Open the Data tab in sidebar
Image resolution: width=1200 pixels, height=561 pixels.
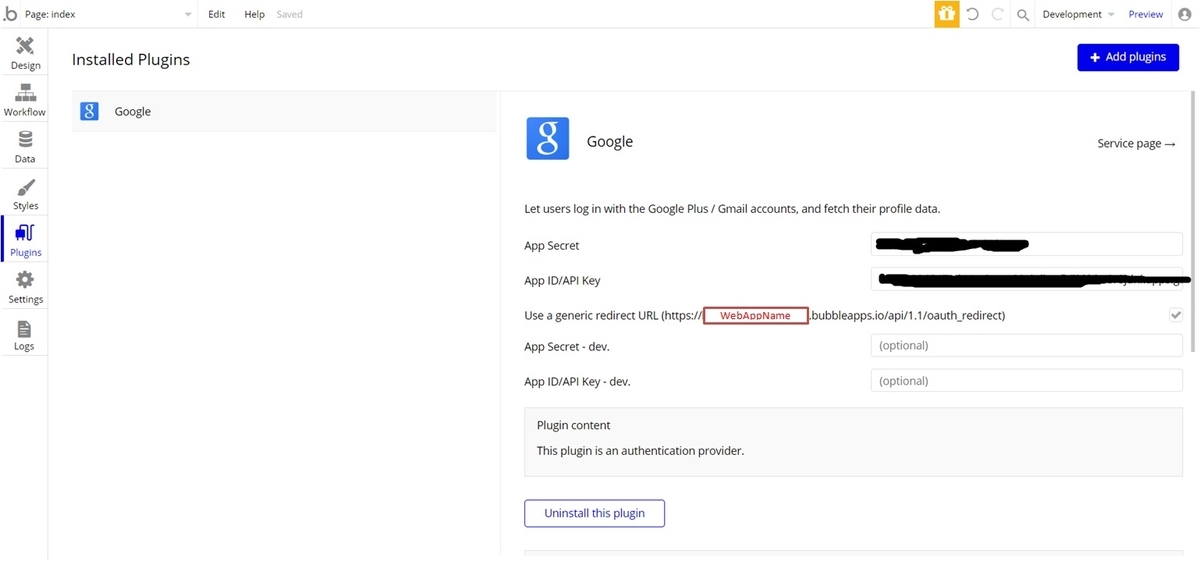click(25, 148)
